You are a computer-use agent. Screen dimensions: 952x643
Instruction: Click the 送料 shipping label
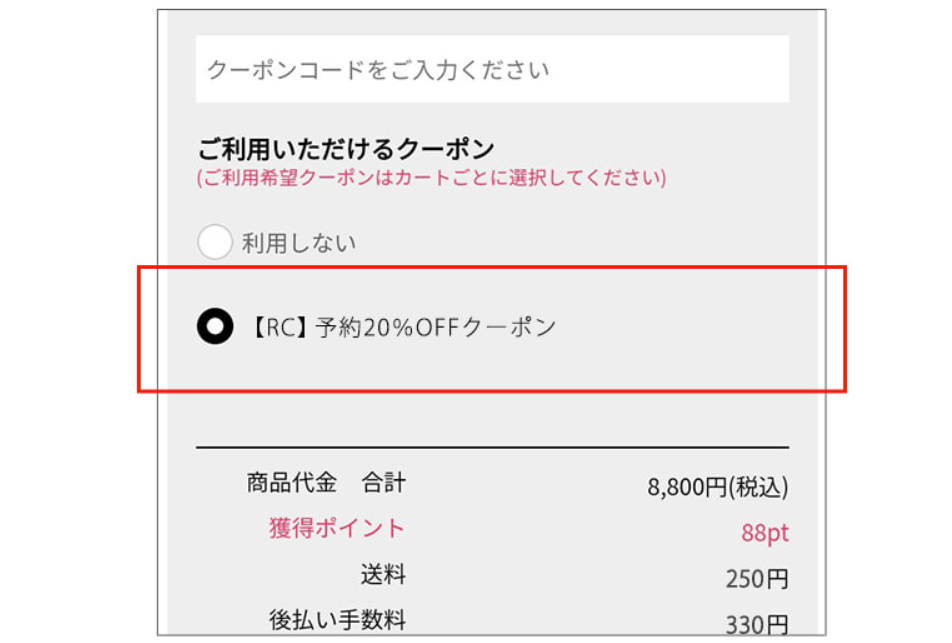coord(383,574)
